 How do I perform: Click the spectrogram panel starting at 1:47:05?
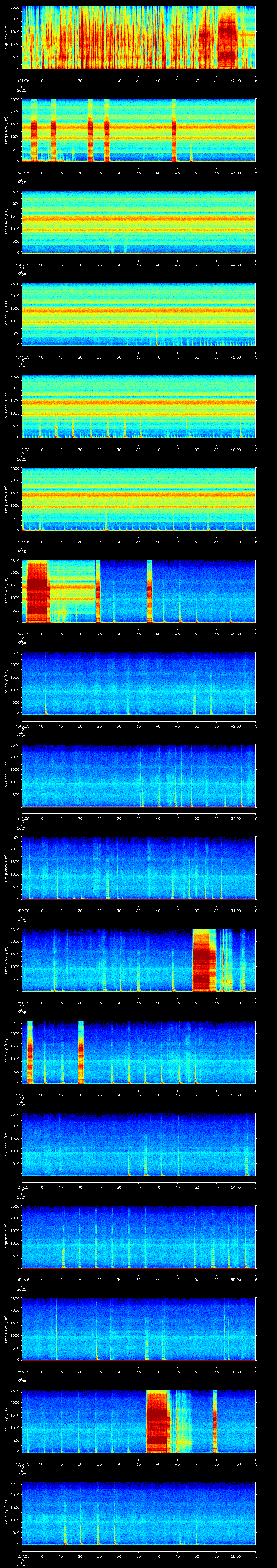(139, 592)
